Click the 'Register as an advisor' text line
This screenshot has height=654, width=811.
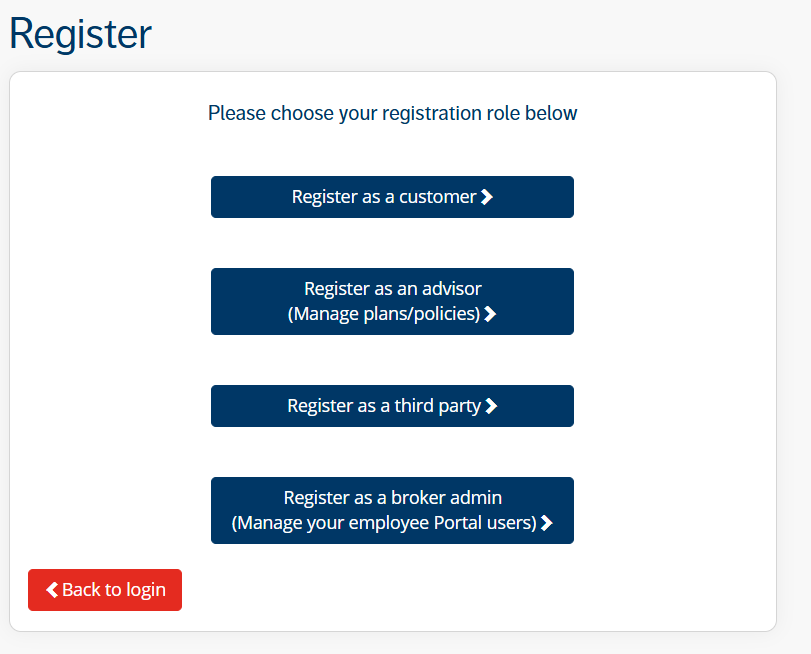coord(392,289)
